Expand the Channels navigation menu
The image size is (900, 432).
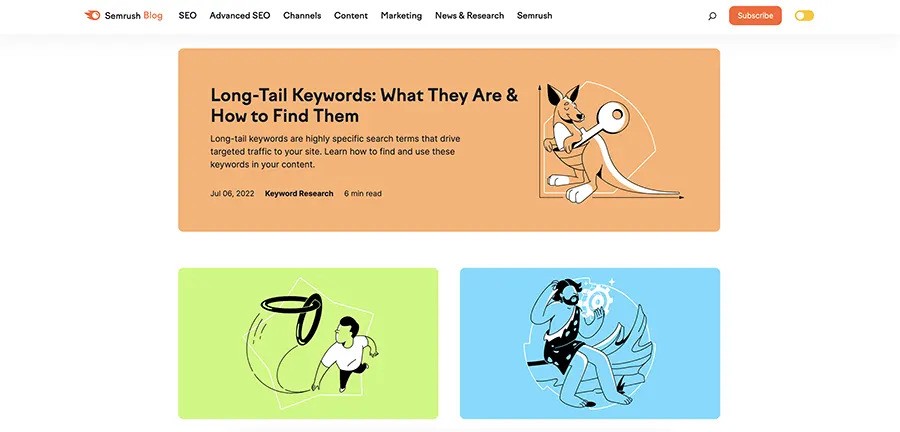[x=302, y=15]
